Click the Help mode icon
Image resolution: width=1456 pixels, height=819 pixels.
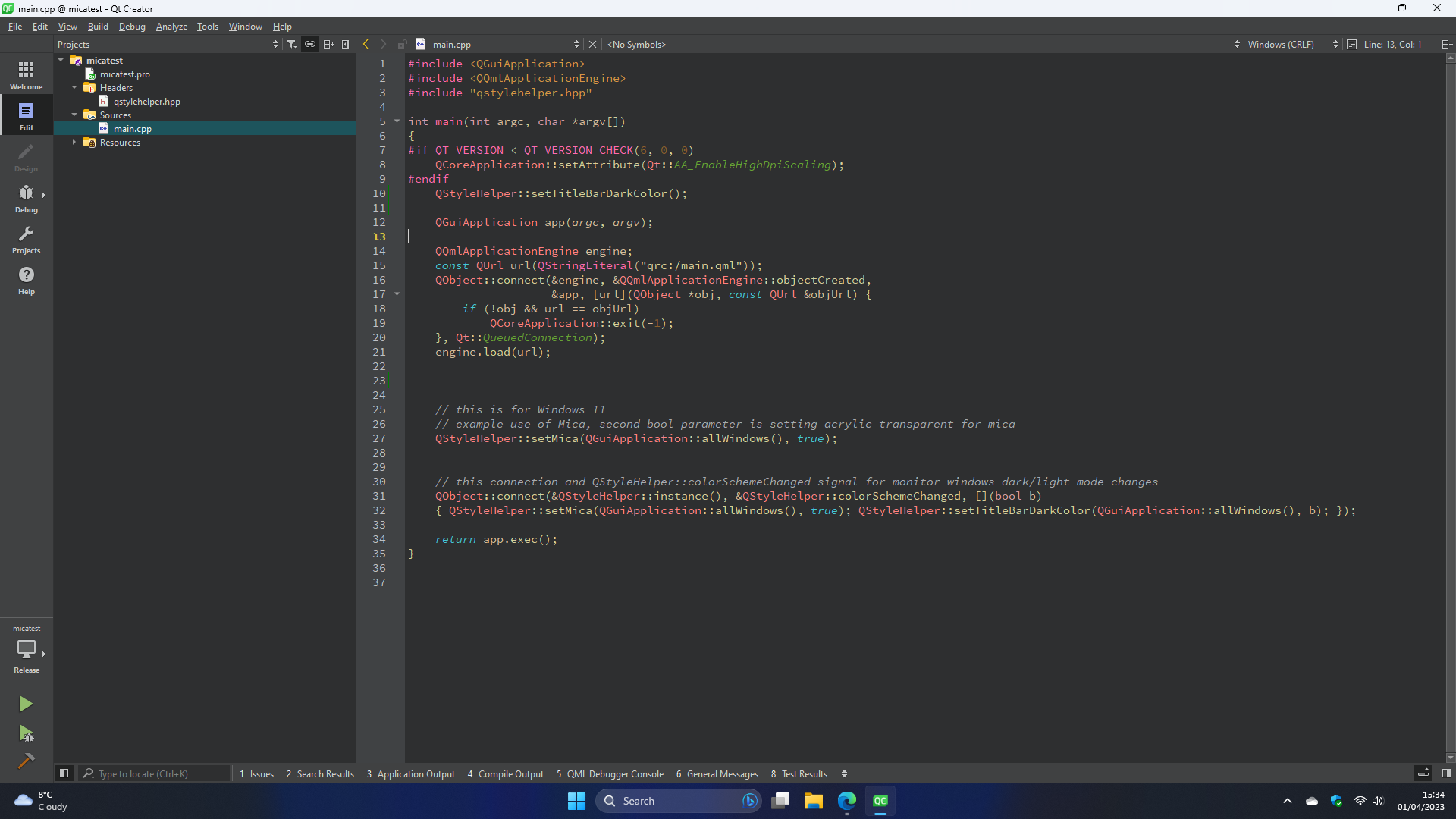(x=26, y=280)
